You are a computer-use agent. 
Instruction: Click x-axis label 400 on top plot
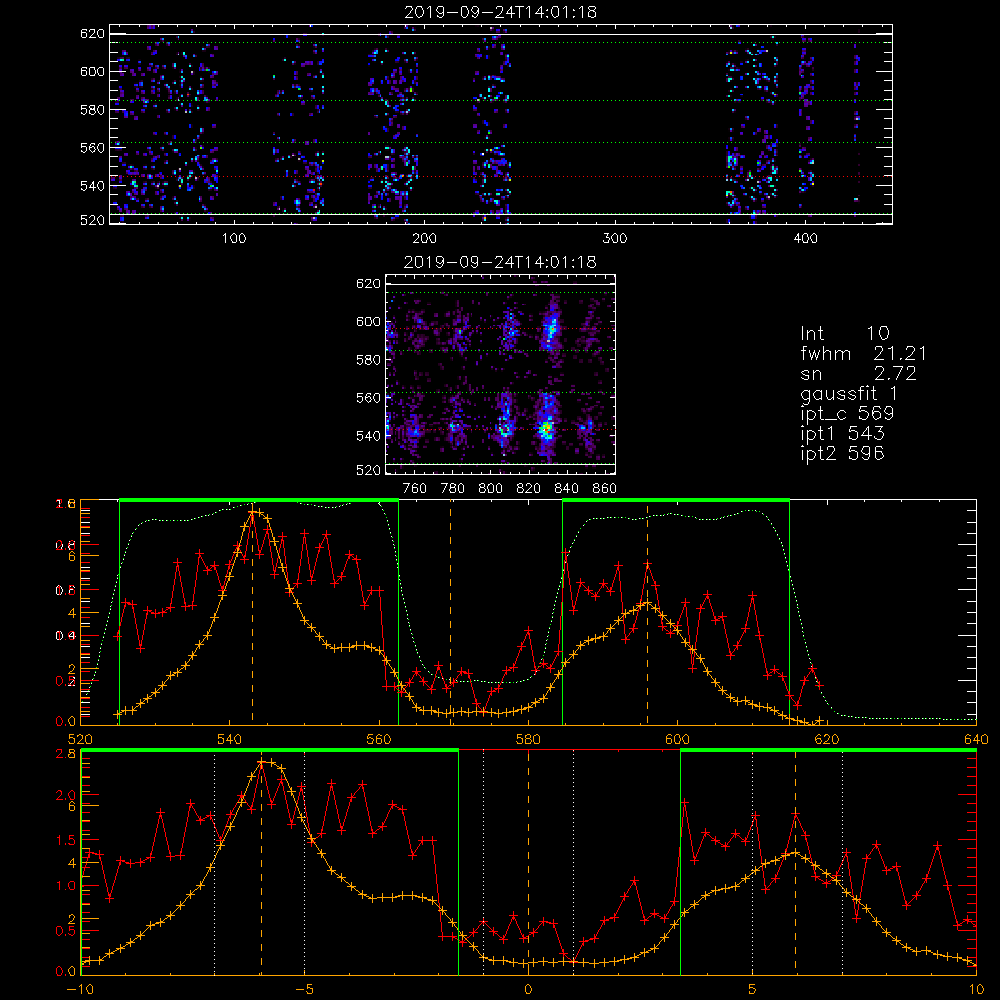(805, 239)
